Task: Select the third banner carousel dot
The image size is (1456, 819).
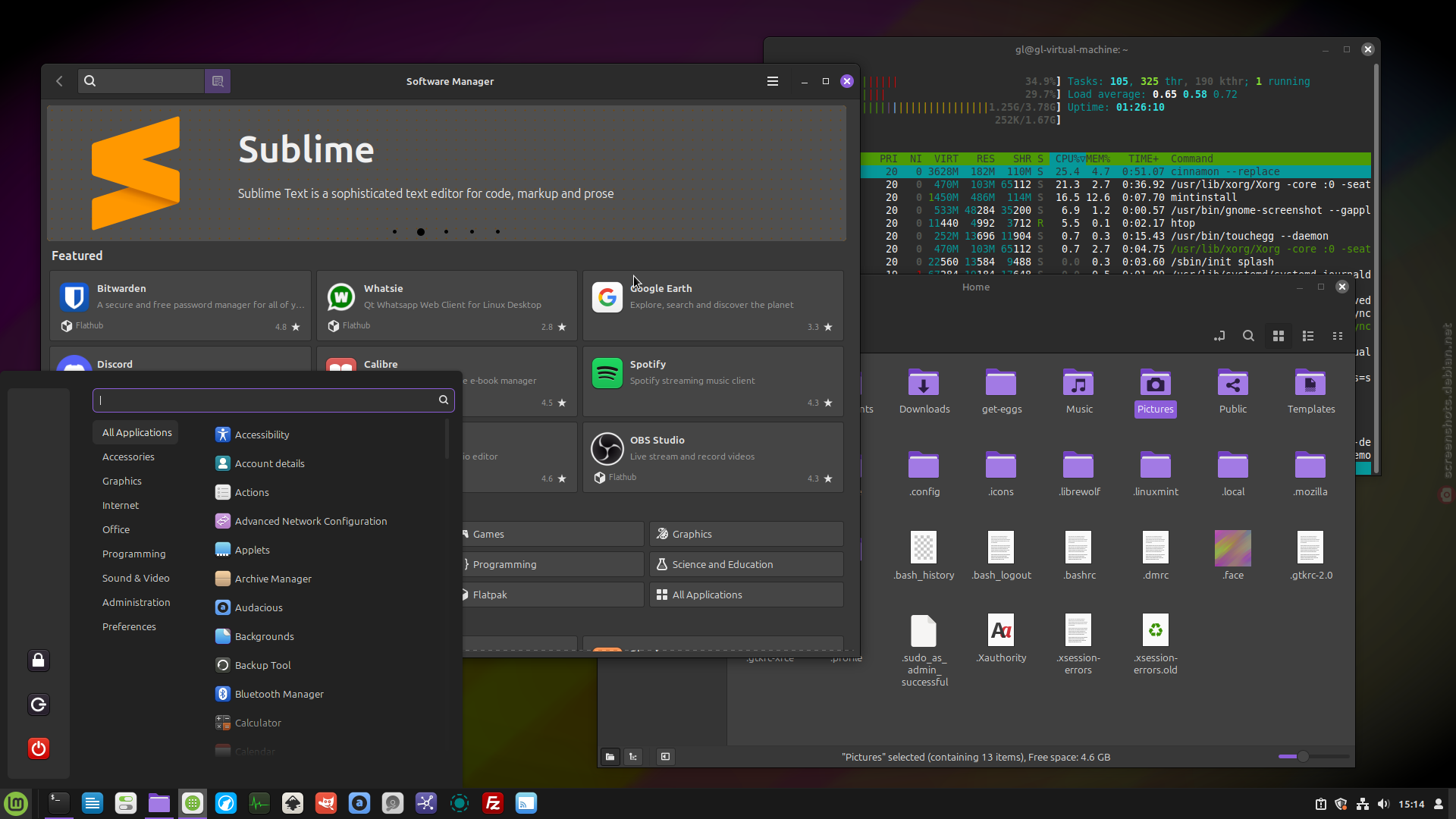Action: click(x=446, y=232)
